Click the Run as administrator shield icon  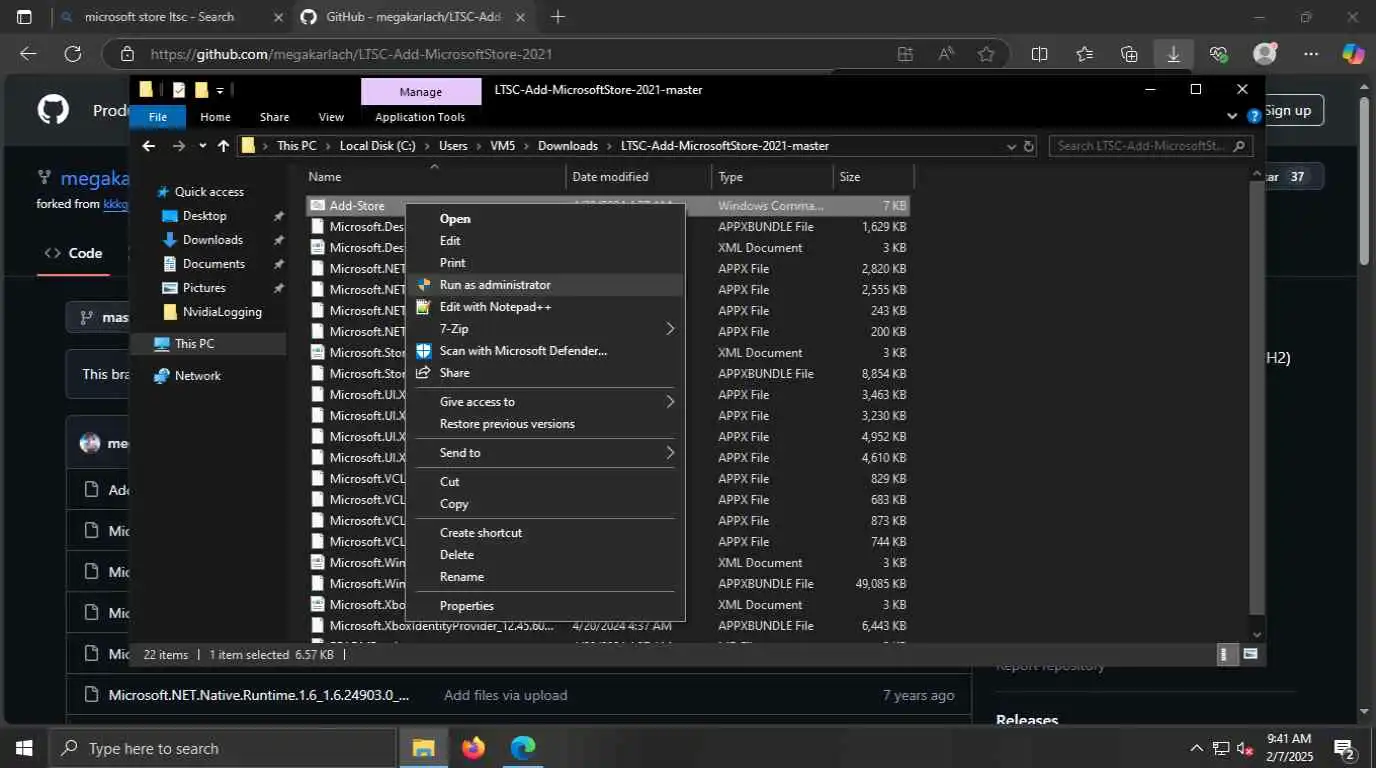(x=423, y=285)
